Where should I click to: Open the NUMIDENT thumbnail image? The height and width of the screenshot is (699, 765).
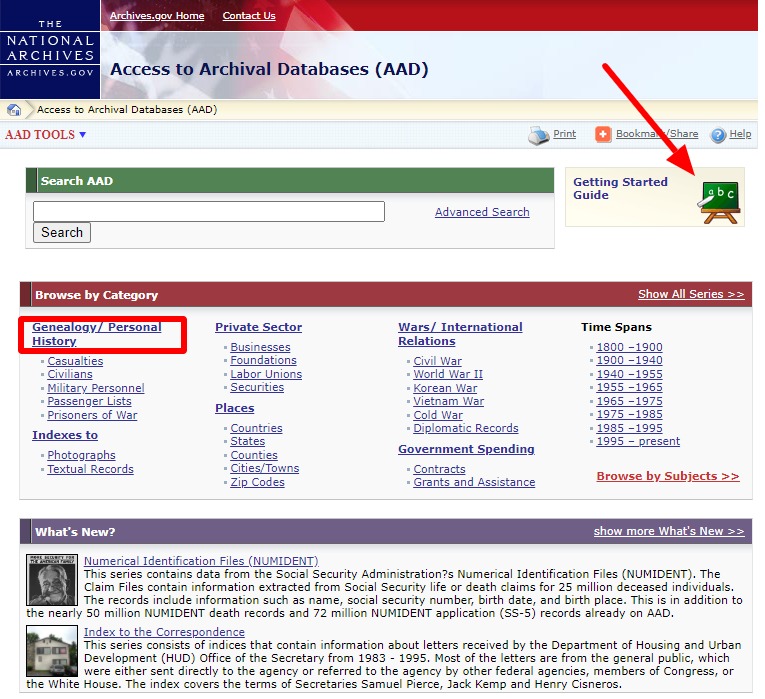click(x=52, y=580)
